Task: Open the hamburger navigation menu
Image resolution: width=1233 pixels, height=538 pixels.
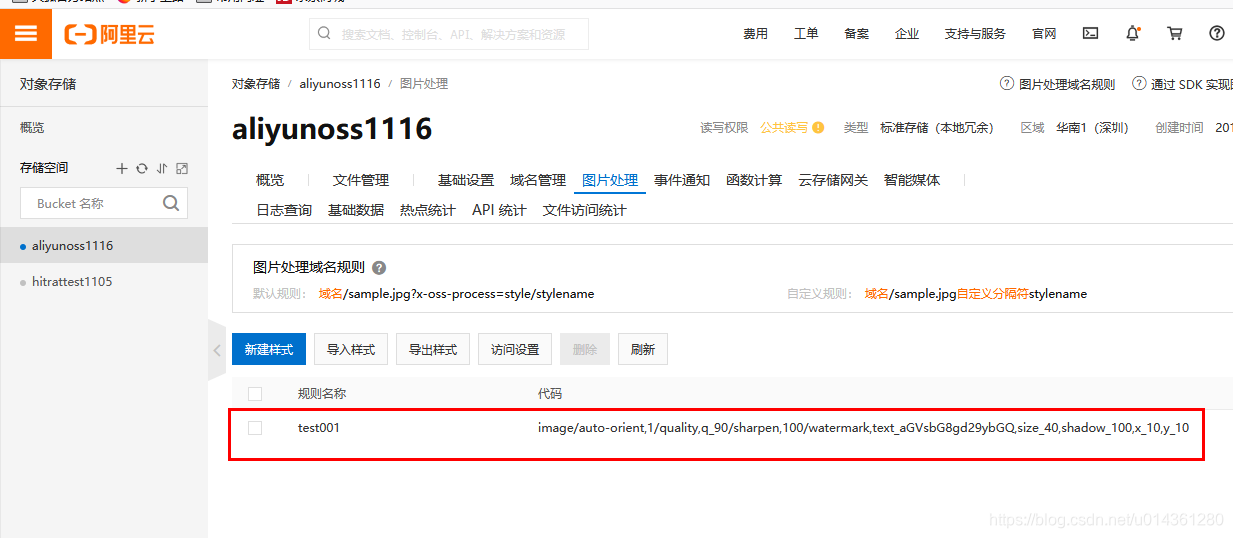Action: click(x=26, y=34)
